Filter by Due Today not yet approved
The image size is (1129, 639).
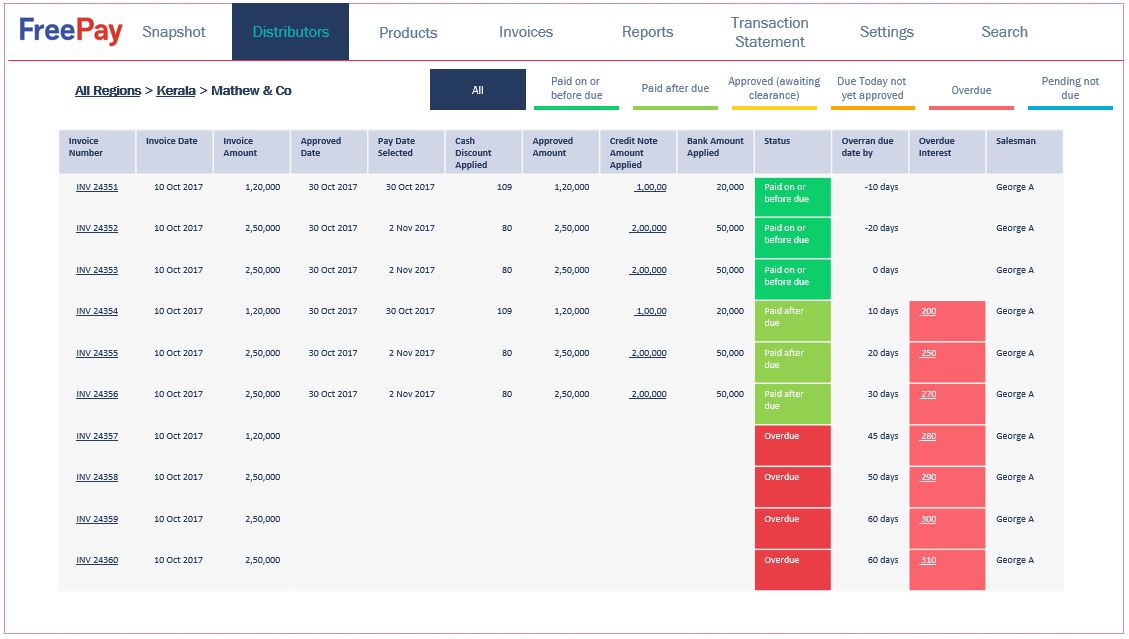coord(873,88)
